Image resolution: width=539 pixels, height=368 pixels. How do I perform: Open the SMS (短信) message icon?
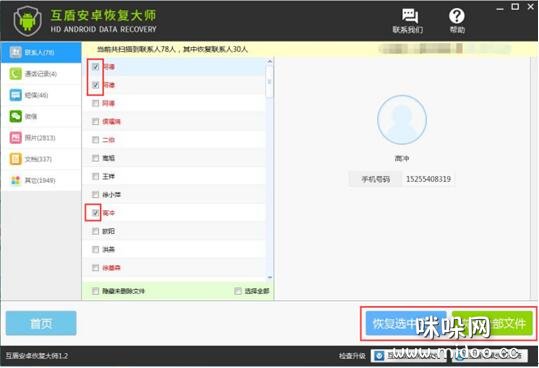pos(15,95)
